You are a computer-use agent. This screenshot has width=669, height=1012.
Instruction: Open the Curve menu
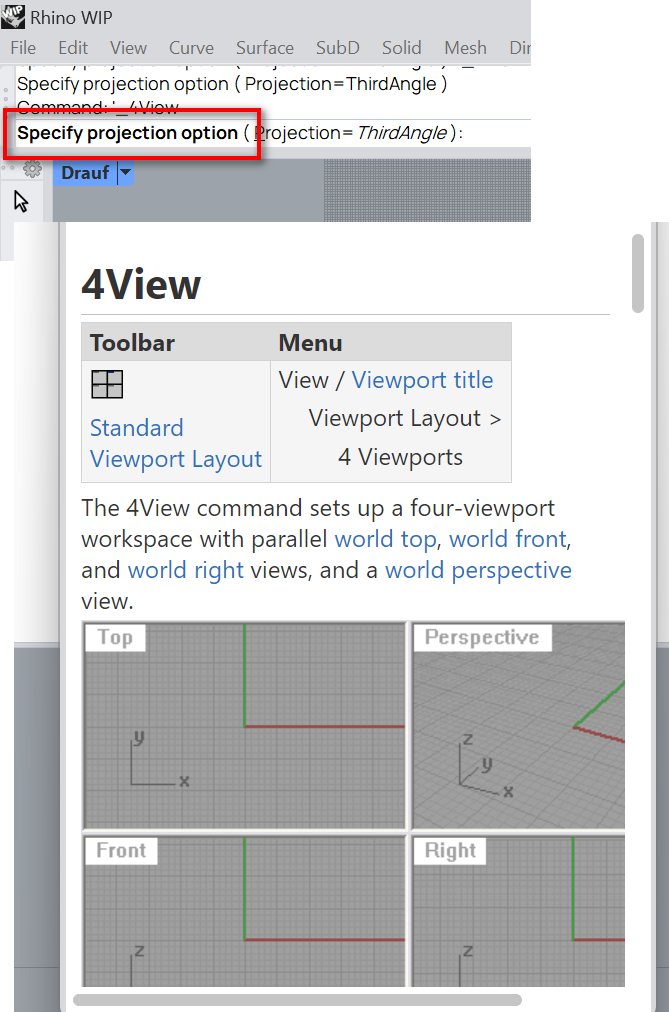191,48
